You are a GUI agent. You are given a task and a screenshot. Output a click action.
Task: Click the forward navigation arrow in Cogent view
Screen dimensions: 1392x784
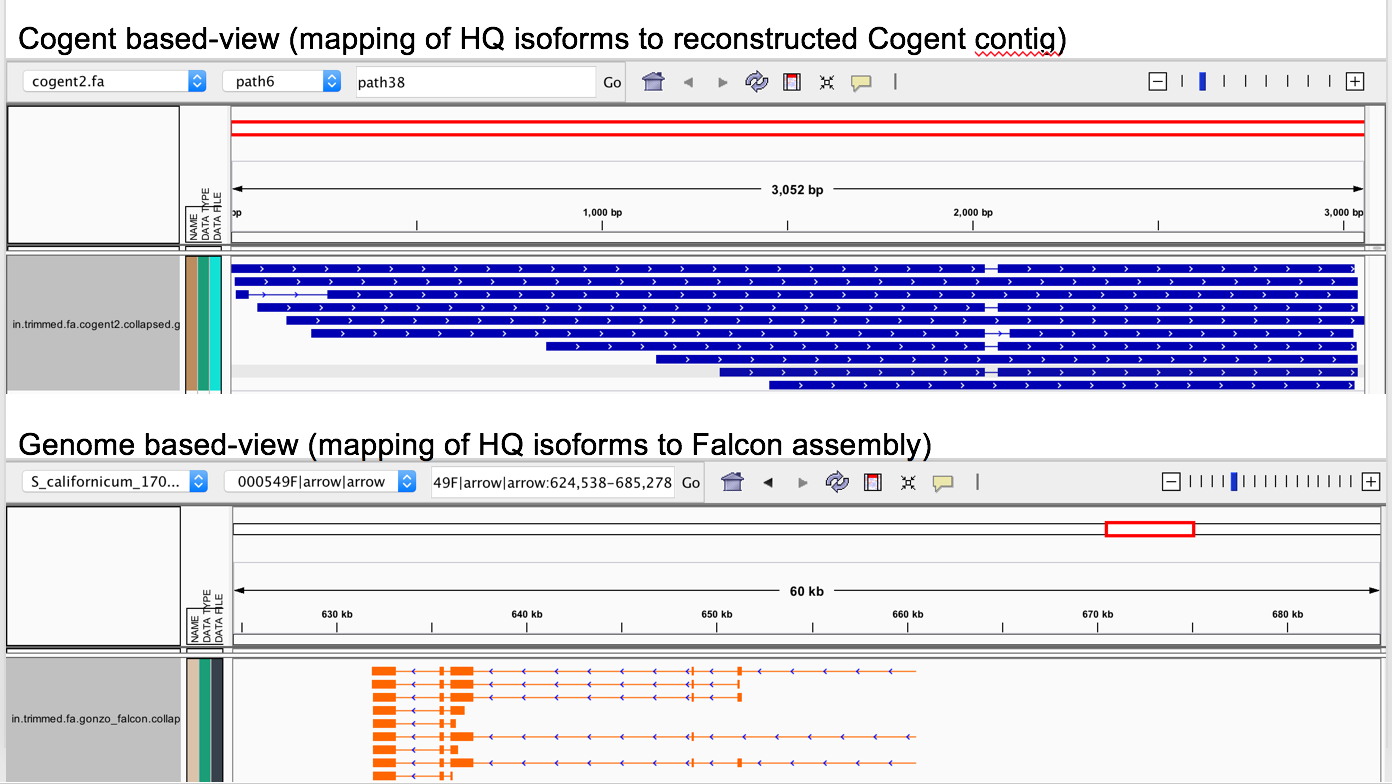[x=722, y=82]
